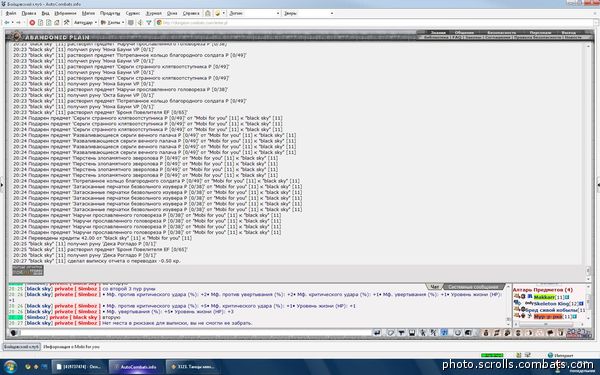This screenshot has width=600, height=375.
Task: Switch to the Системные сообщения tab
Action: (x=473, y=287)
